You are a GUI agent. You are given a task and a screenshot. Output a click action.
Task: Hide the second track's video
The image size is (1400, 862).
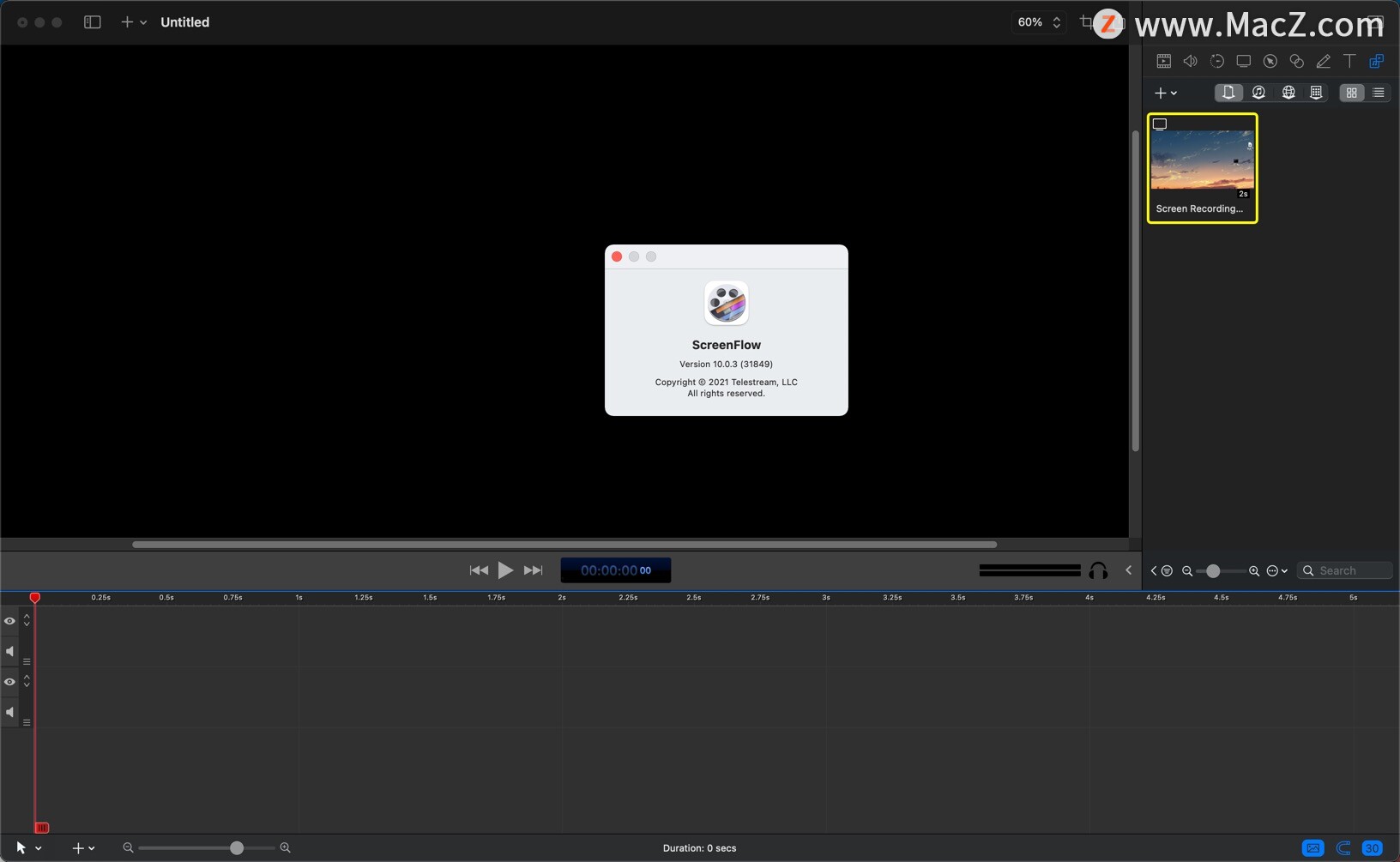9,682
